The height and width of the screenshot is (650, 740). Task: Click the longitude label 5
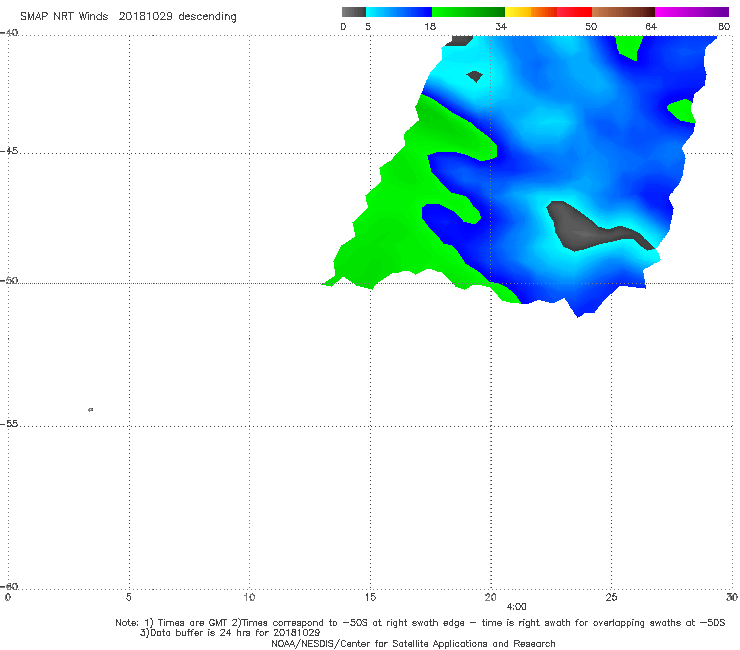point(128,597)
